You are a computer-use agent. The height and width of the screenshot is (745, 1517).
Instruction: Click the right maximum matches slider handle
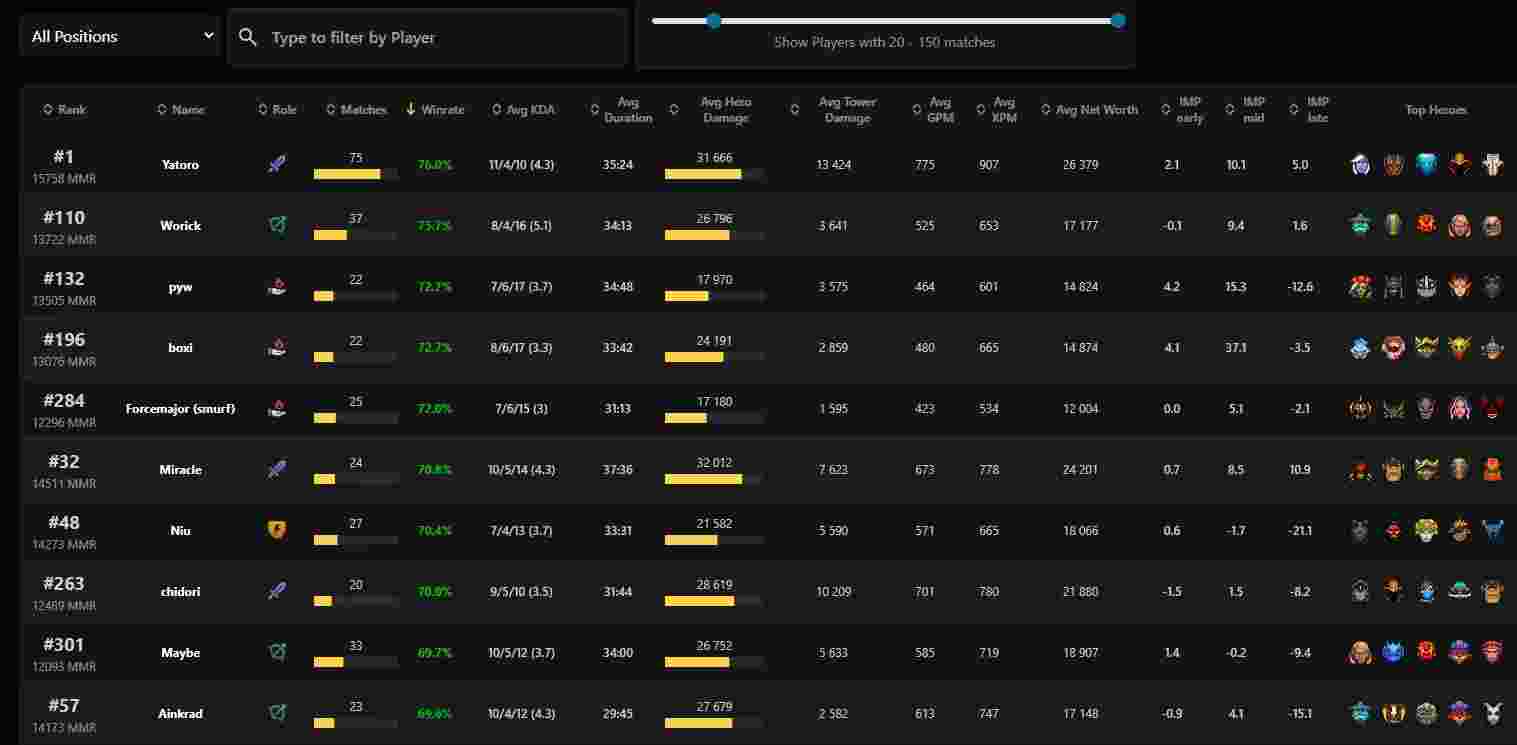(x=1118, y=20)
